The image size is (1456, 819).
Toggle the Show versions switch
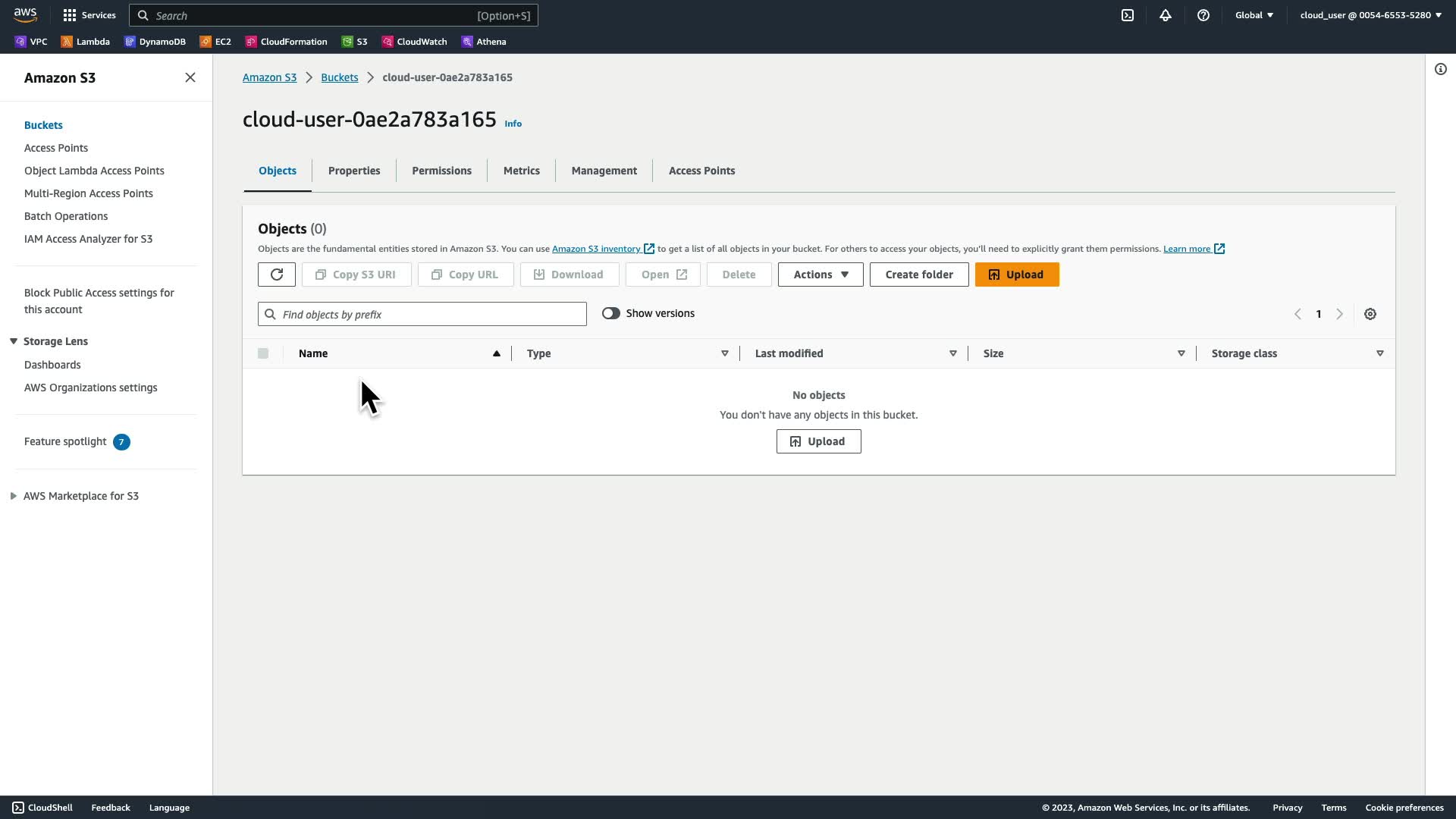[x=611, y=313]
